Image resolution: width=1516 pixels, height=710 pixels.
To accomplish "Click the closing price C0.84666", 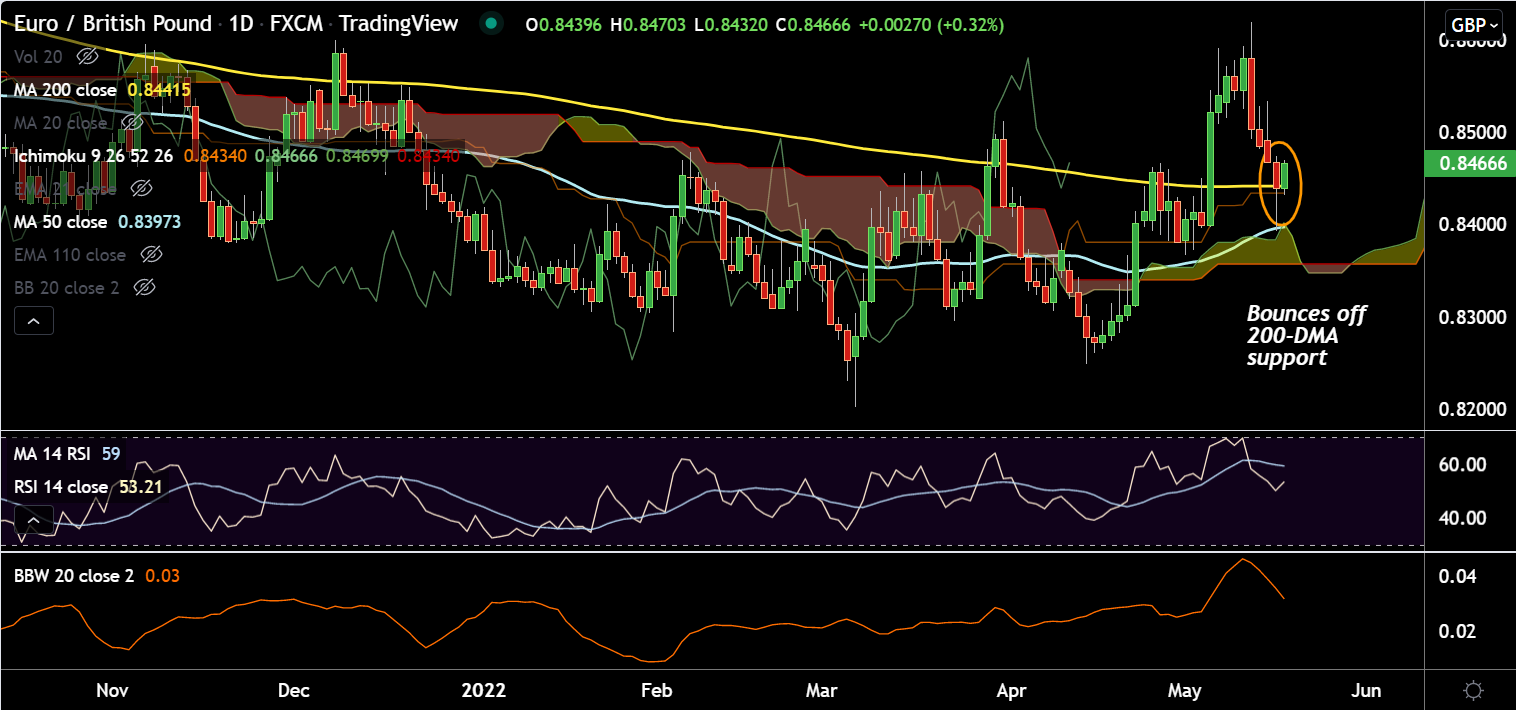I will pyautogui.click(x=815, y=25).
